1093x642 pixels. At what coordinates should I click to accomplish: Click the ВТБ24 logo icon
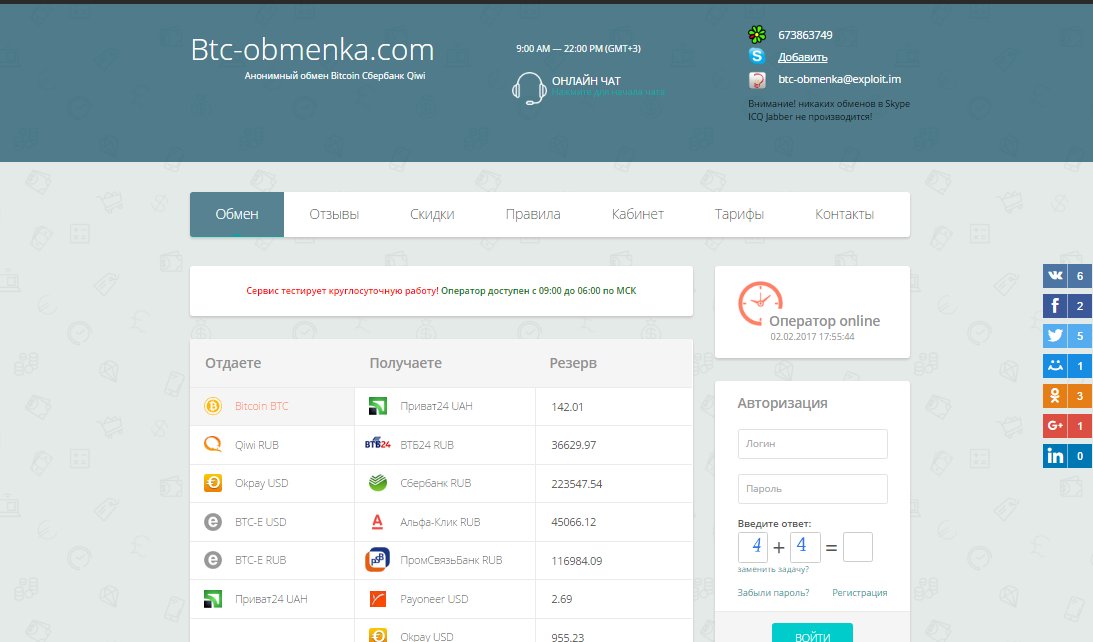coord(377,444)
